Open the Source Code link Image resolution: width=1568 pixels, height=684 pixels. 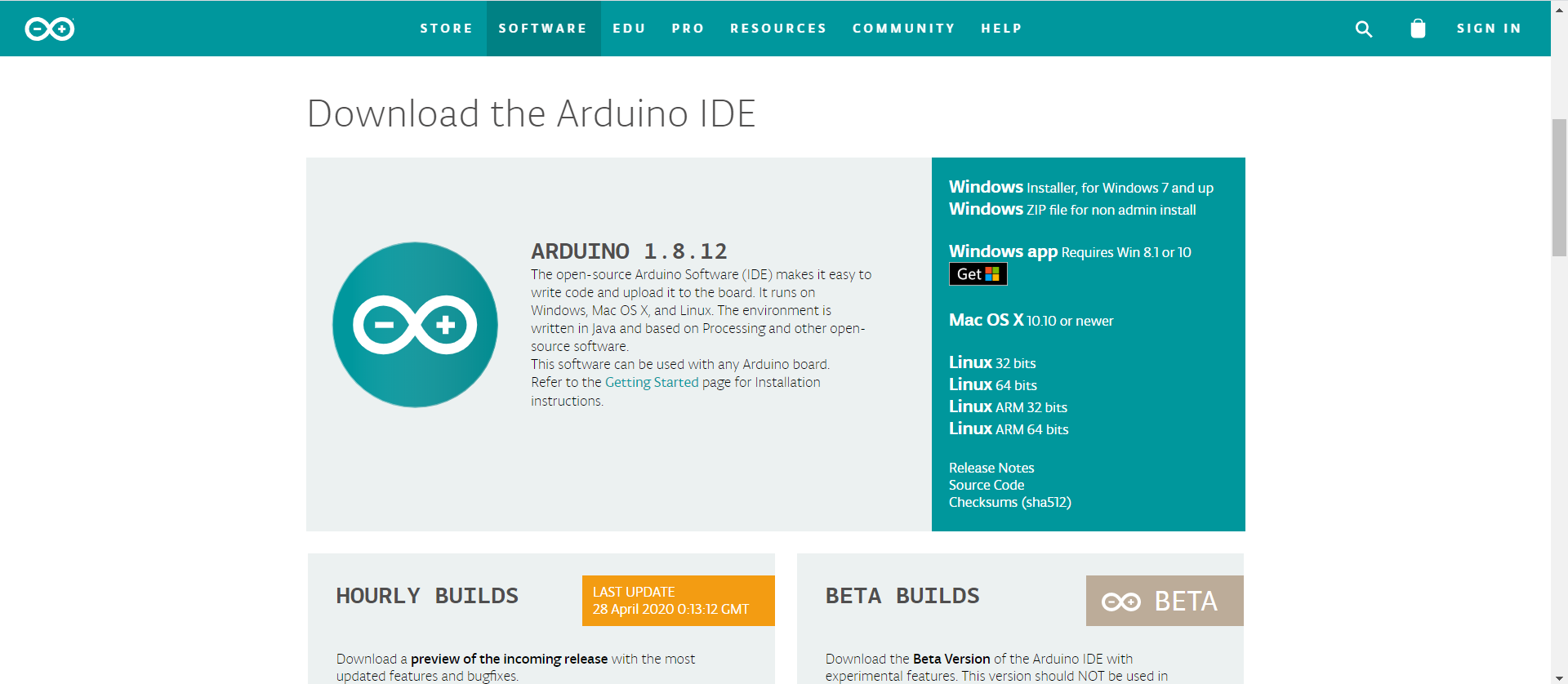(987, 485)
